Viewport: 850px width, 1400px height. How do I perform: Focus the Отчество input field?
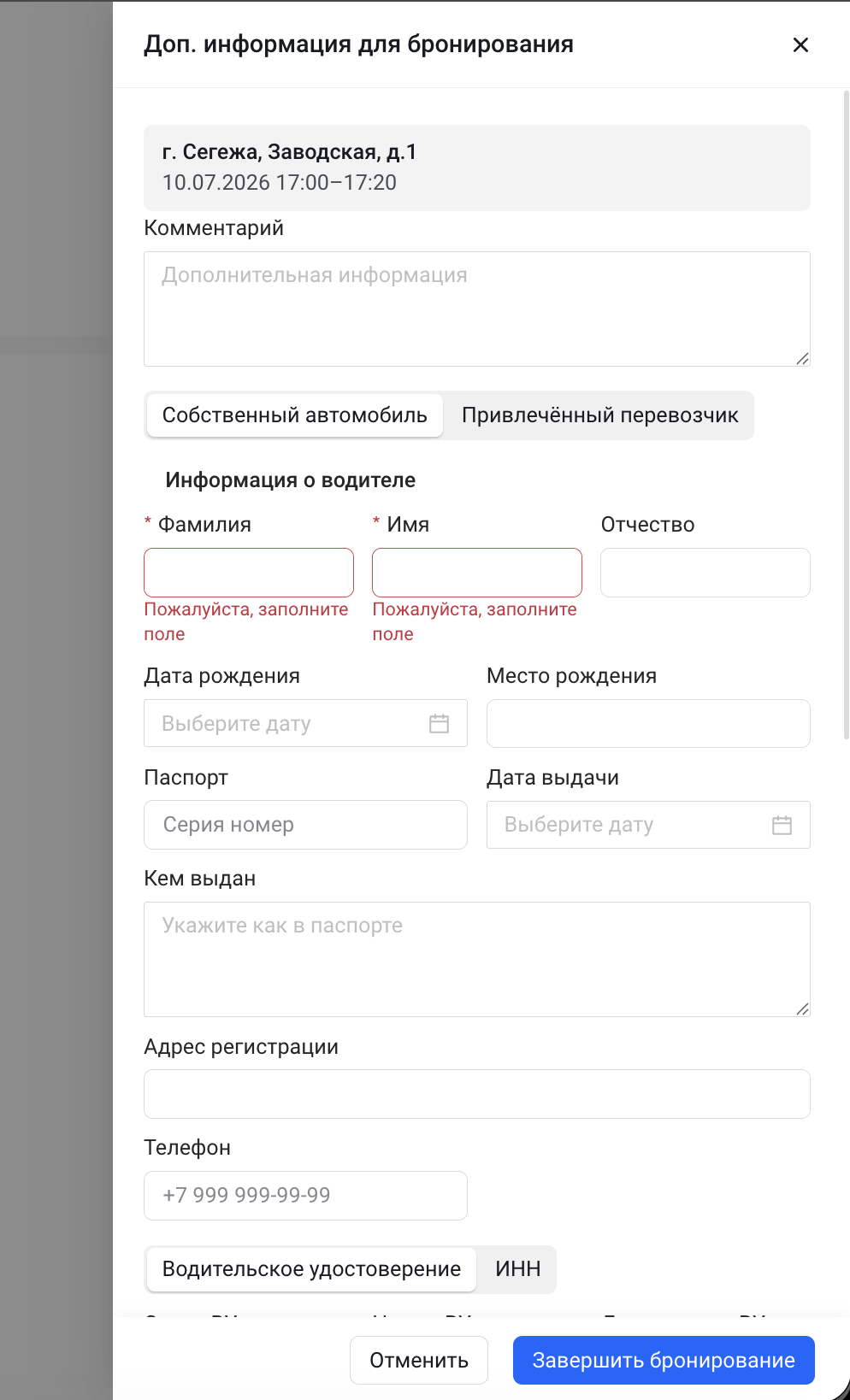(x=705, y=573)
